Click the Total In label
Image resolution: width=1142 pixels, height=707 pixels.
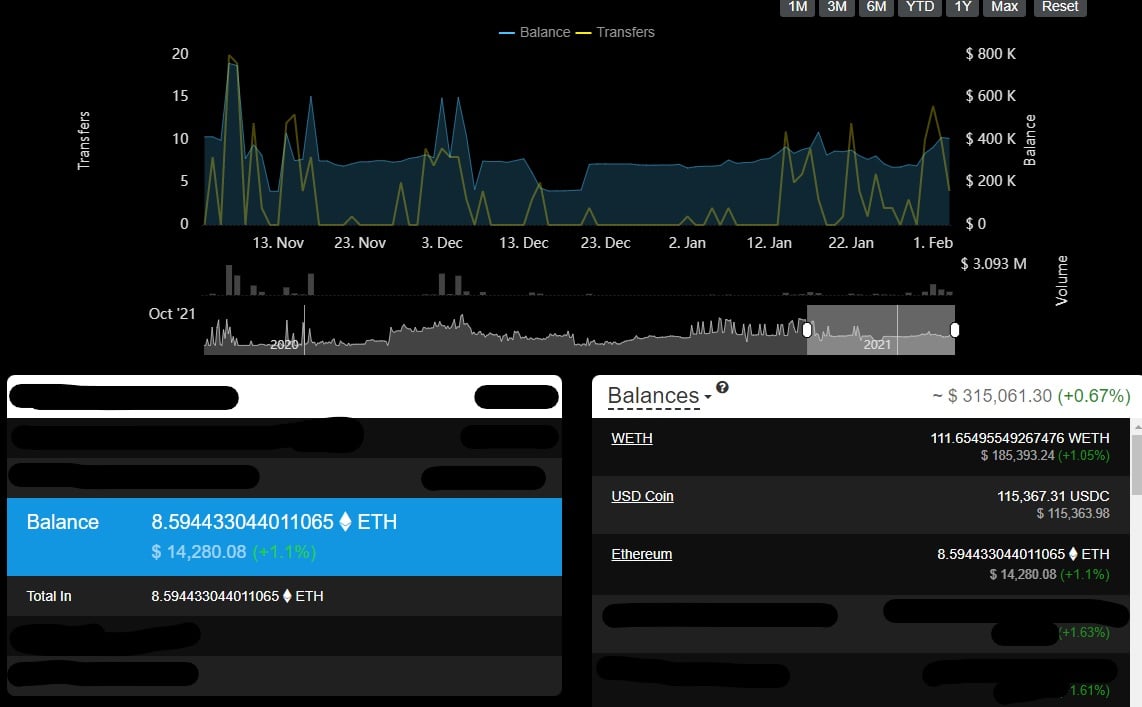click(49, 596)
